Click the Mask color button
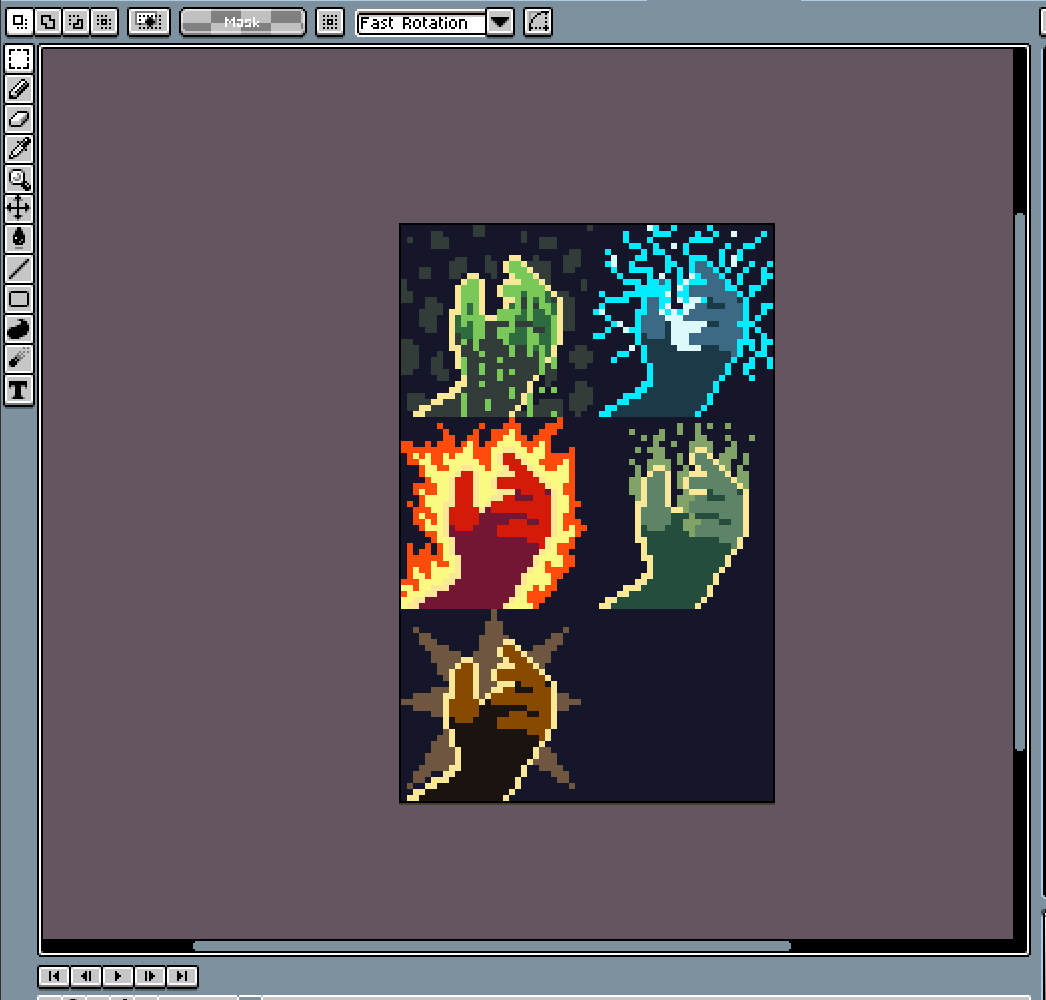 click(x=243, y=22)
